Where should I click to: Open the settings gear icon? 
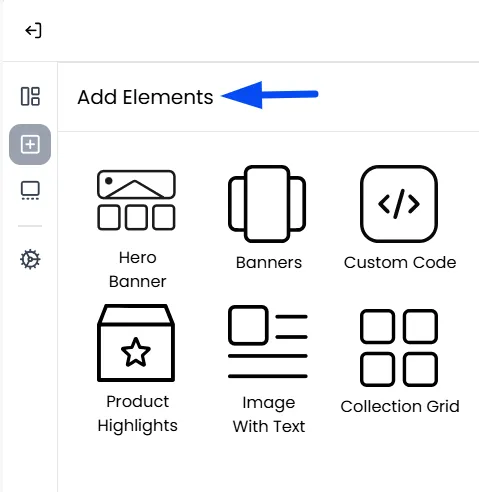30,259
